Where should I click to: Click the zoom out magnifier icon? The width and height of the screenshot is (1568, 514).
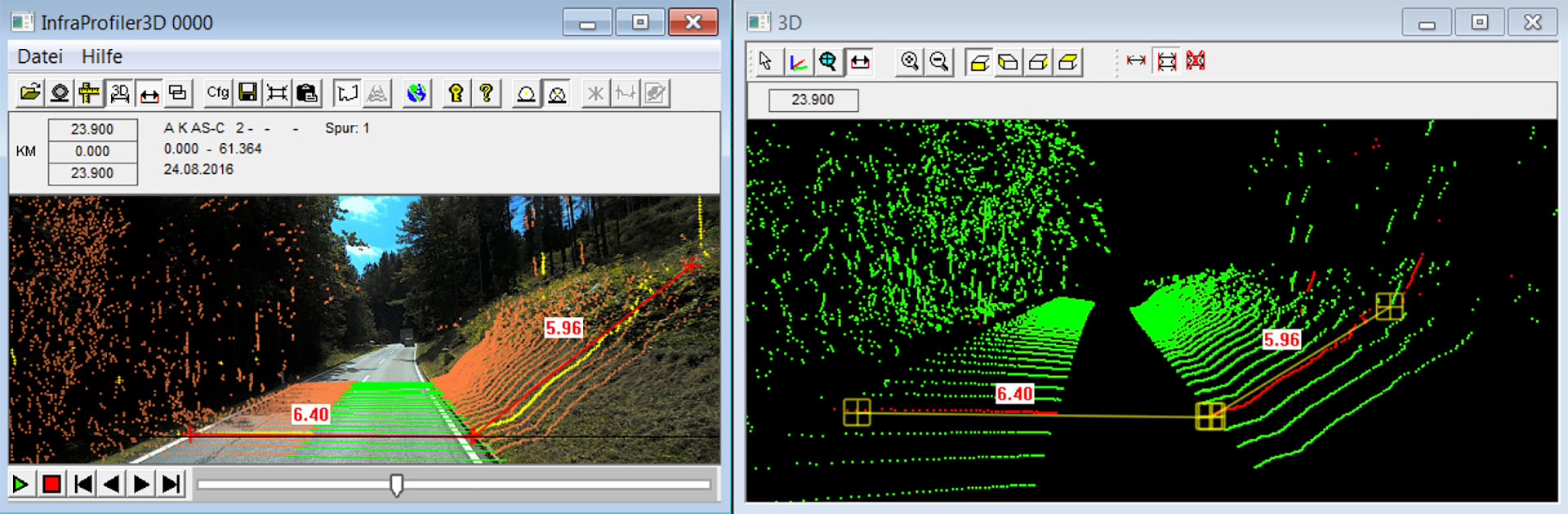939,61
